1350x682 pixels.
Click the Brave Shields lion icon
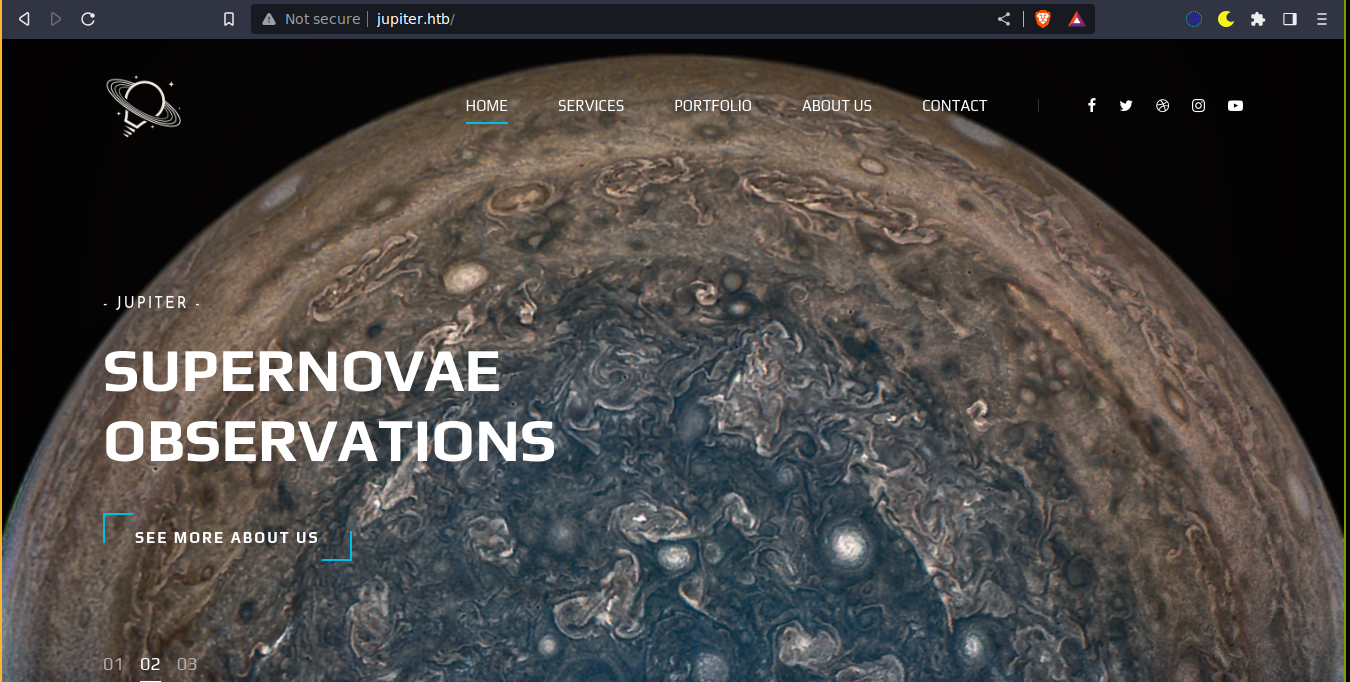point(1043,19)
